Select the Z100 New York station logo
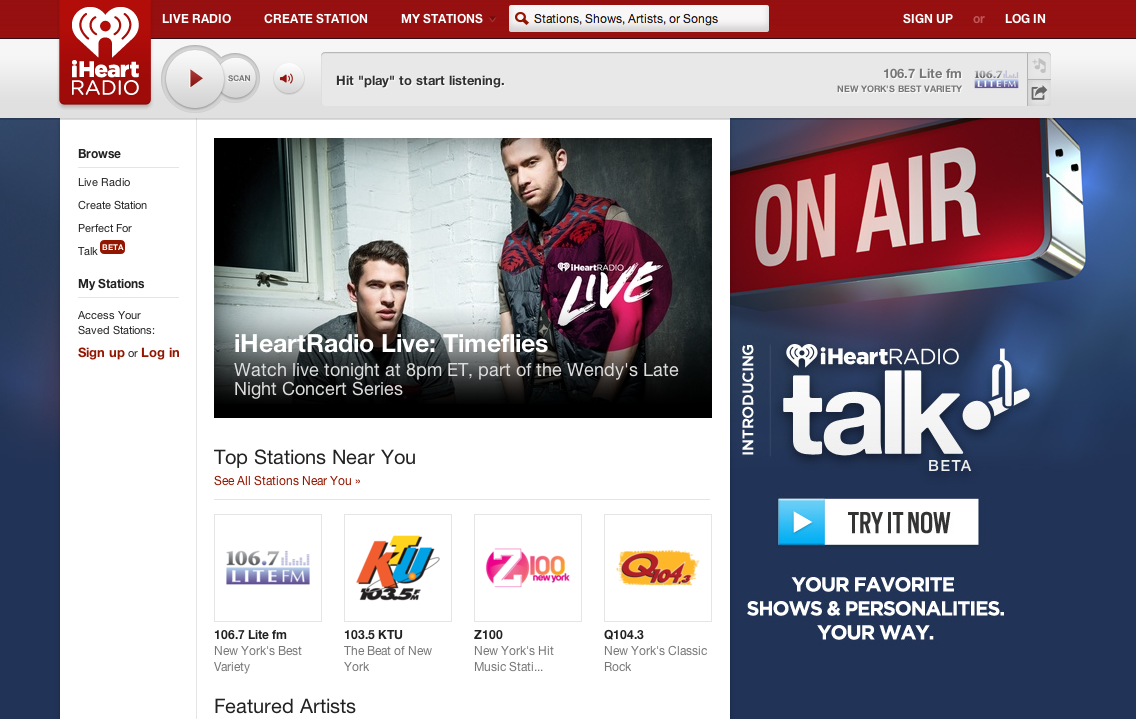The image size is (1136, 719). click(527, 568)
